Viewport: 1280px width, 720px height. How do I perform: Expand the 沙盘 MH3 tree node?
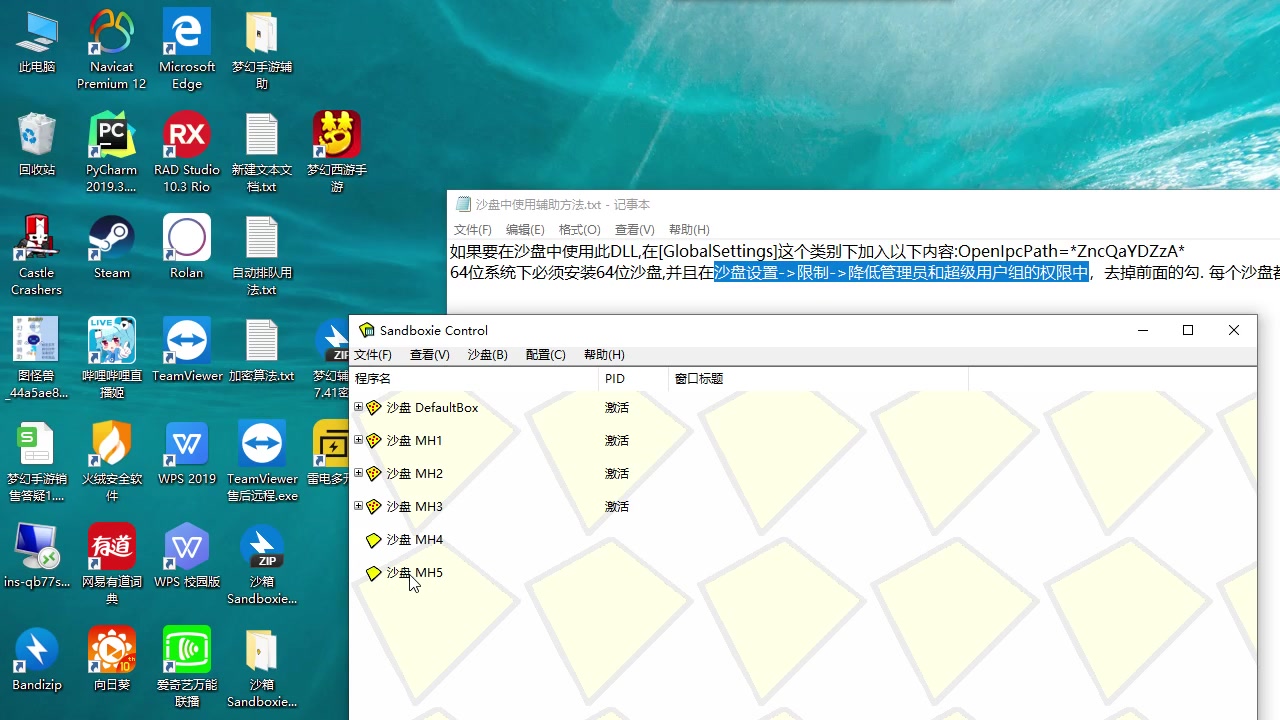(x=358, y=506)
